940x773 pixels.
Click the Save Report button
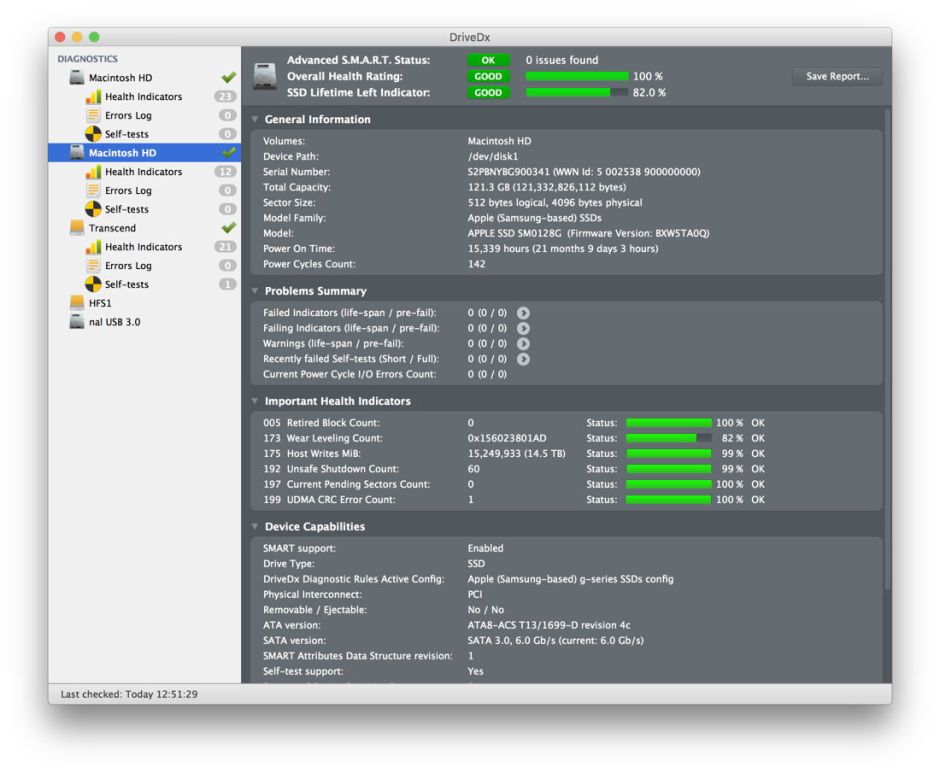tap(837, 76)
